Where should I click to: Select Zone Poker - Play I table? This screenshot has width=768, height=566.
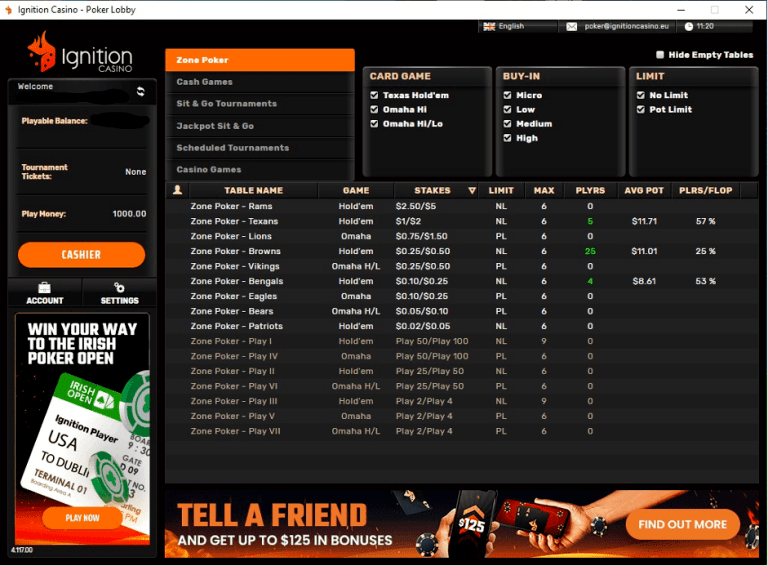point(461,341)
